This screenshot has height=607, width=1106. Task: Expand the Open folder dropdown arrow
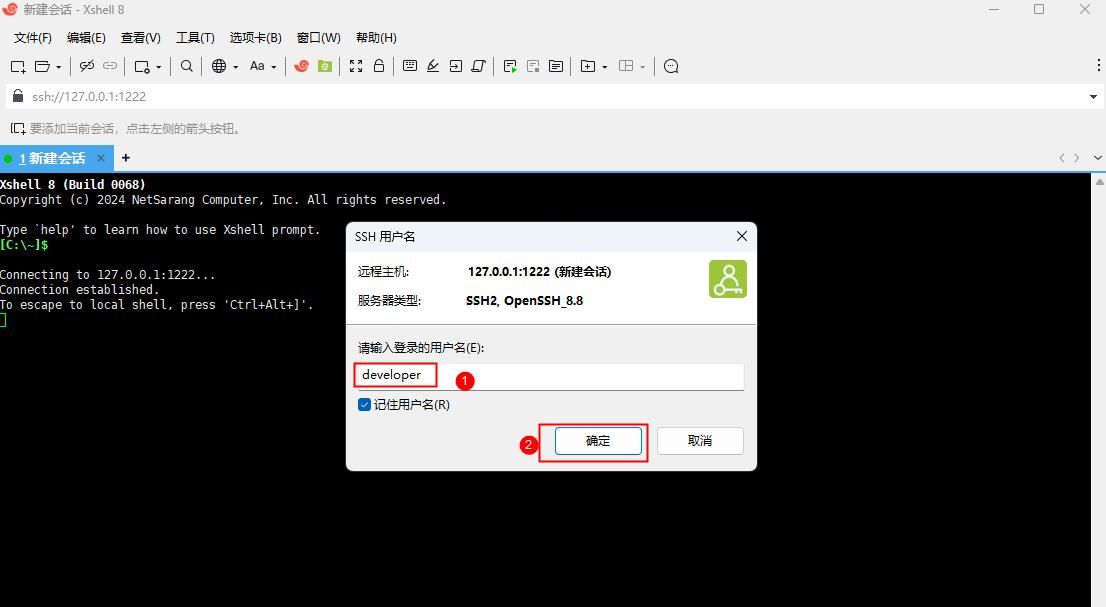[59, 67]
